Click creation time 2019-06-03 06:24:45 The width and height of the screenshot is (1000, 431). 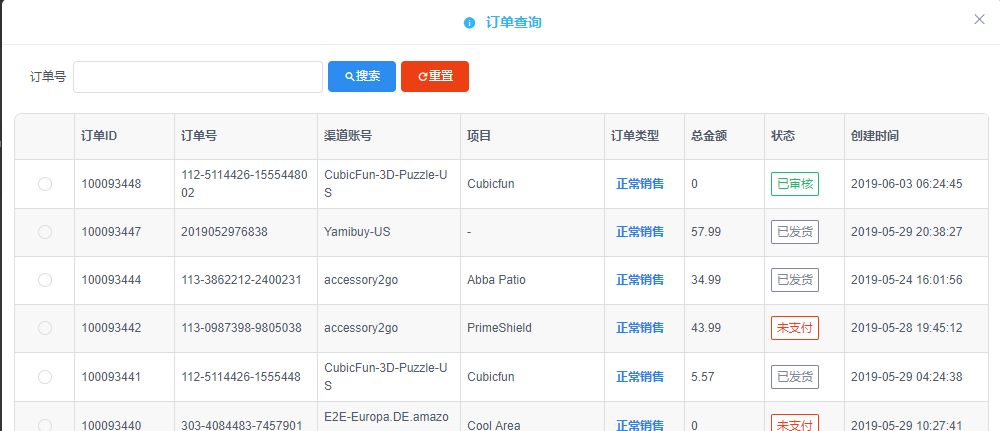907,184
